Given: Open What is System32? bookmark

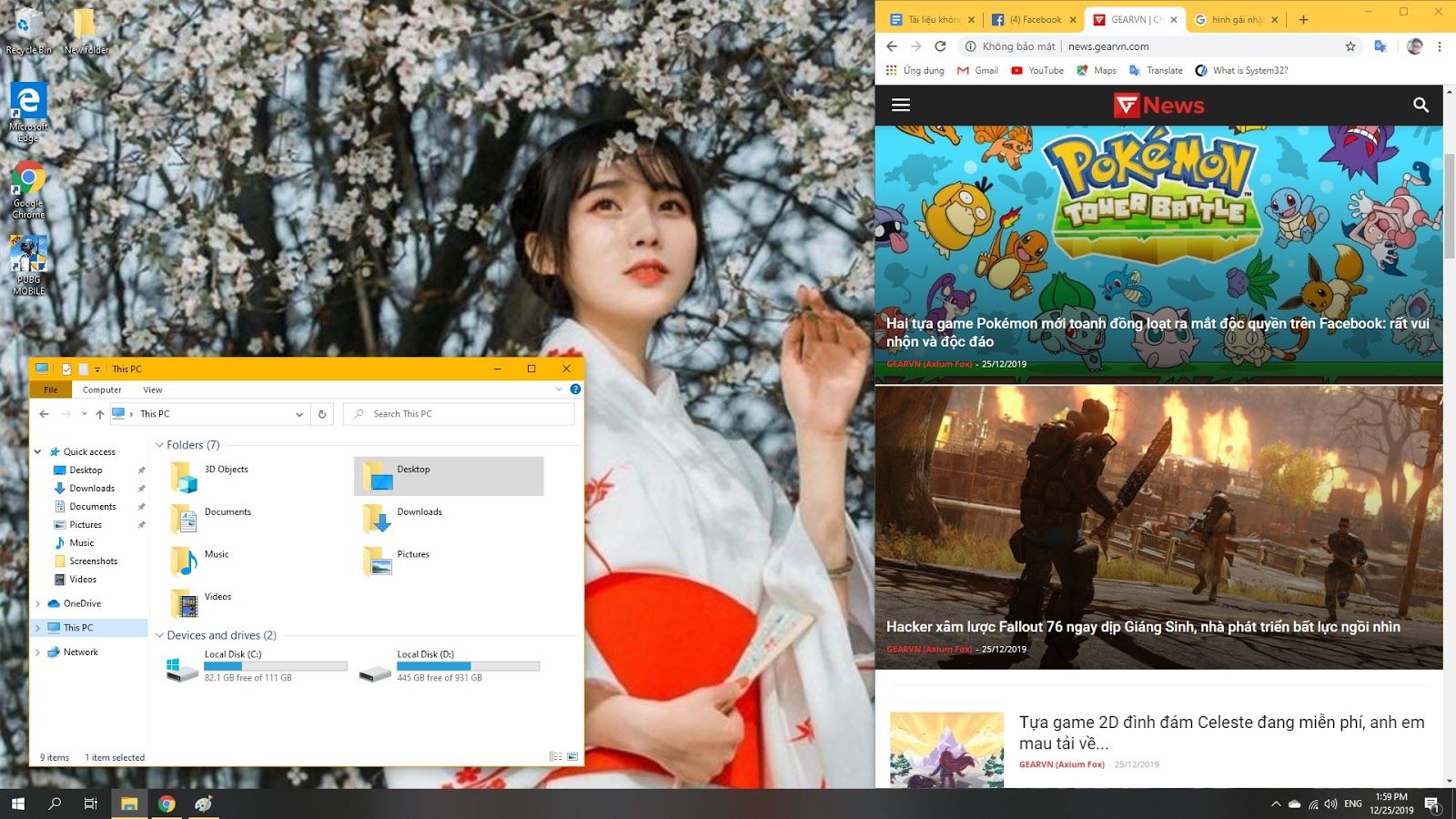Looking at the screenshot, I should point(1241,70).
